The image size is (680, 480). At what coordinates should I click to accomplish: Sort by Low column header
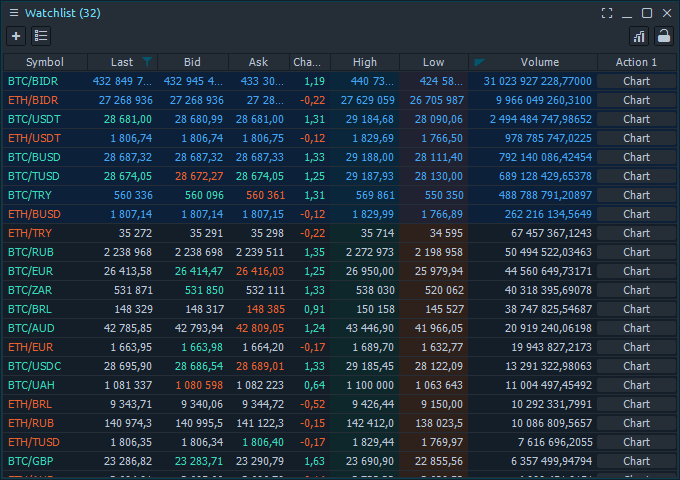tap(434, 62)
